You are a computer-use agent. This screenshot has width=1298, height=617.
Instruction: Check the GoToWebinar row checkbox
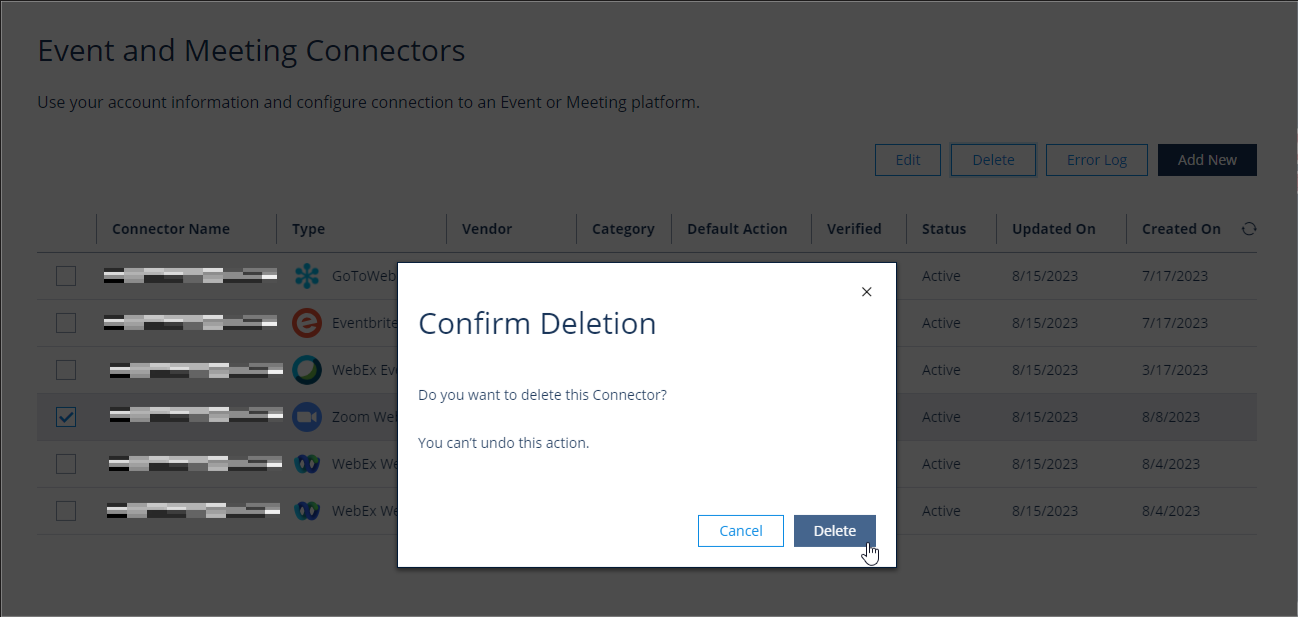tap(66, 276)
